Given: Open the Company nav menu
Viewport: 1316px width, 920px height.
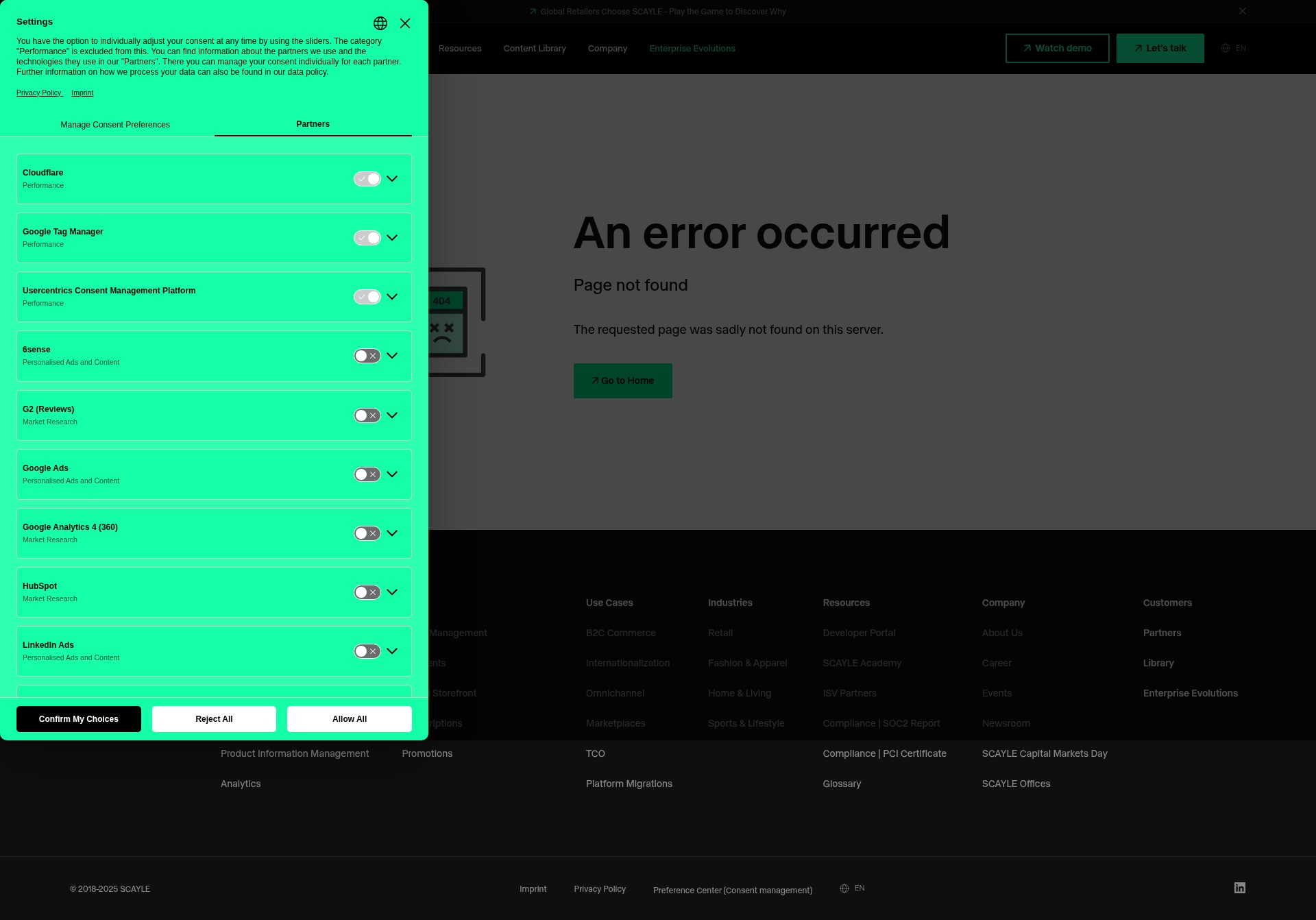Looking at the screenshot, I should point(607,49).
